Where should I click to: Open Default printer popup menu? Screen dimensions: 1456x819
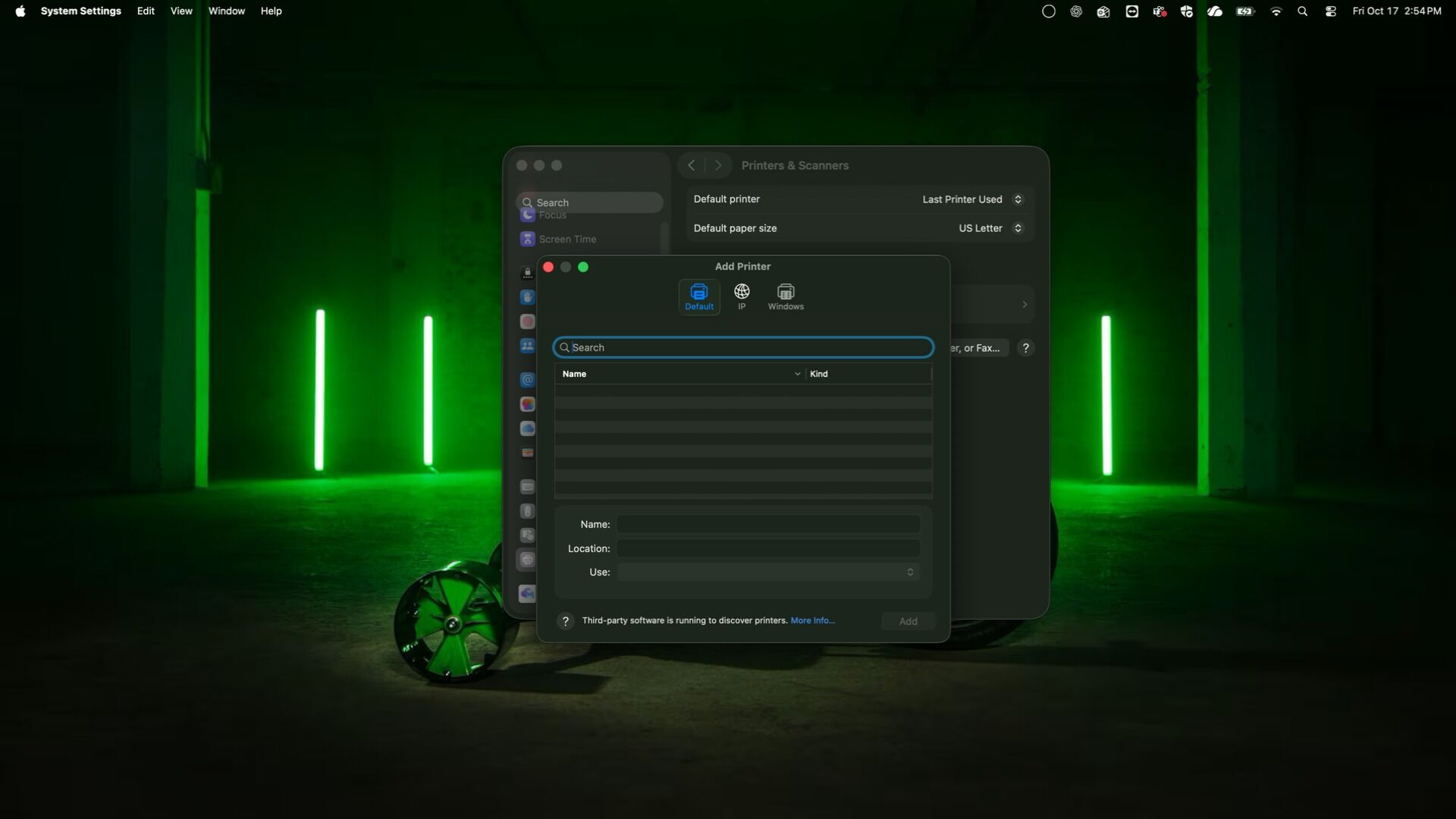[x=972, y=199]
